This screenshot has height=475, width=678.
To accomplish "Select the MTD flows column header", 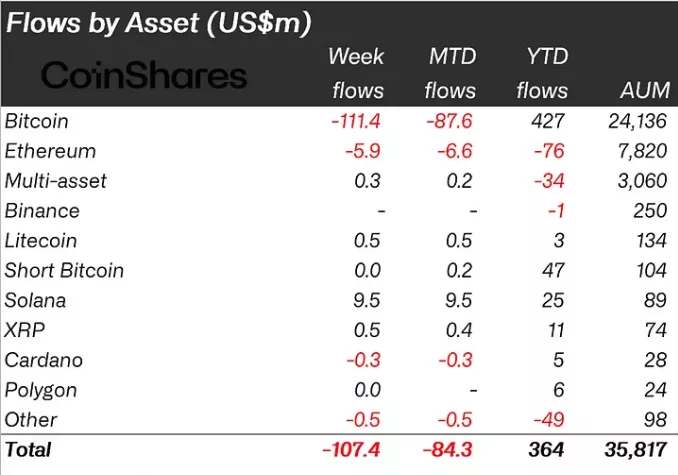I will (450, 73).
